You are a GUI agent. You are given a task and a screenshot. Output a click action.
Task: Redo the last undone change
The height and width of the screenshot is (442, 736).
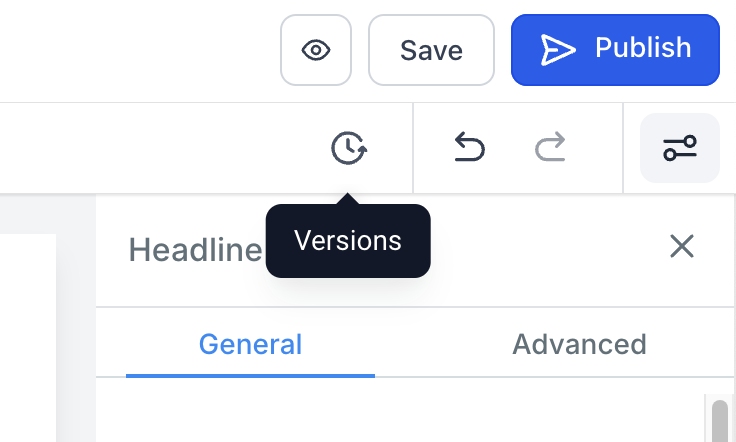click(550, 149)
